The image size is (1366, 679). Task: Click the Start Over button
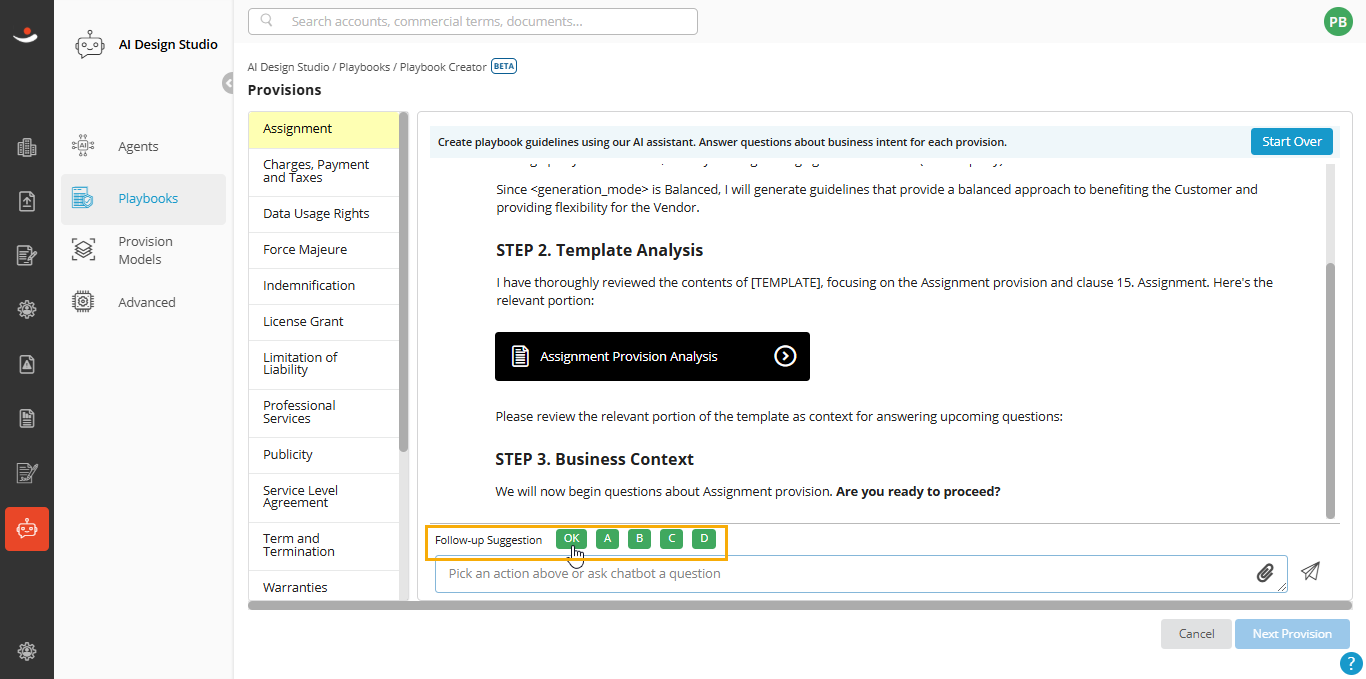click(1292, 142)
